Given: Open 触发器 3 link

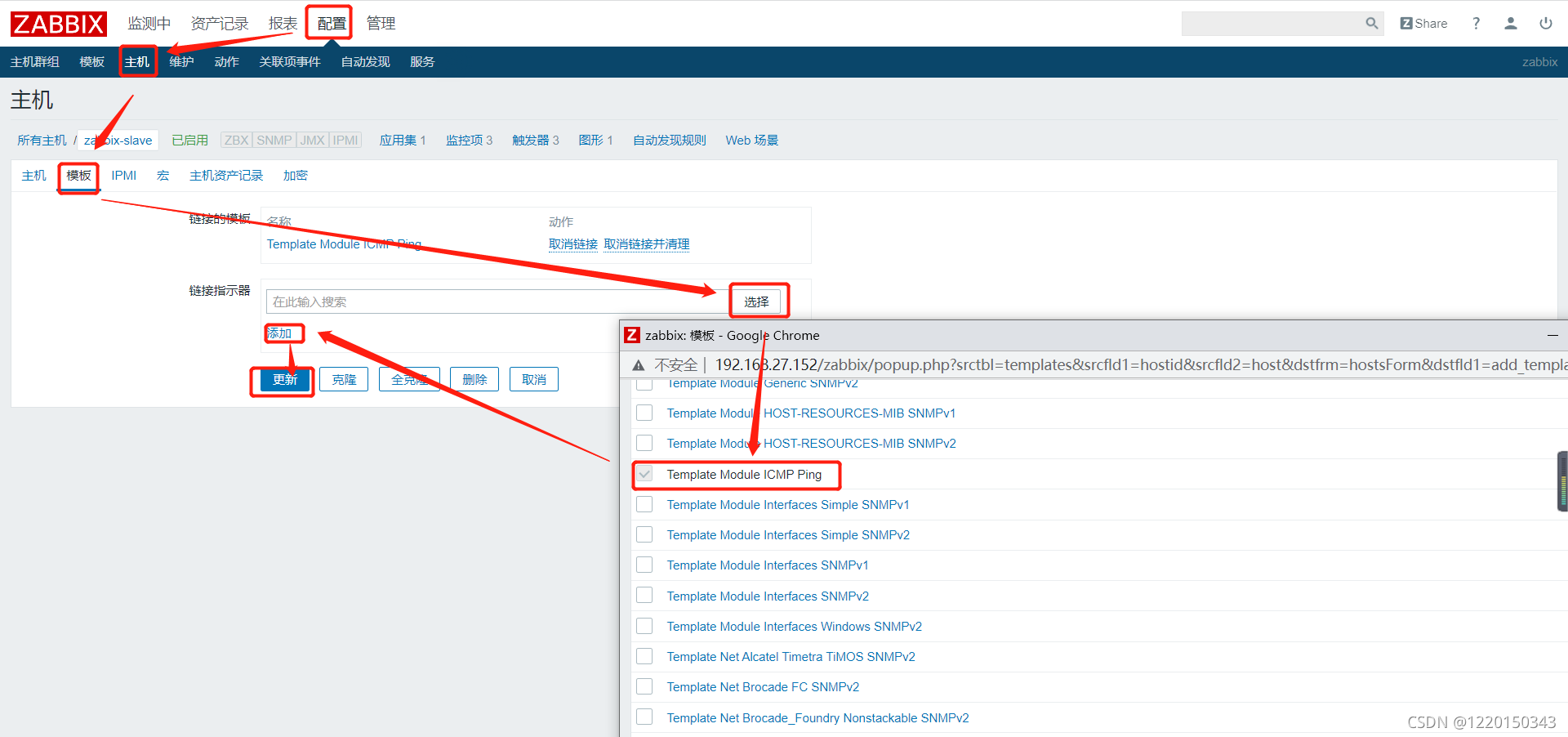Looking at the screenshot, I should (x=536, y=141).
